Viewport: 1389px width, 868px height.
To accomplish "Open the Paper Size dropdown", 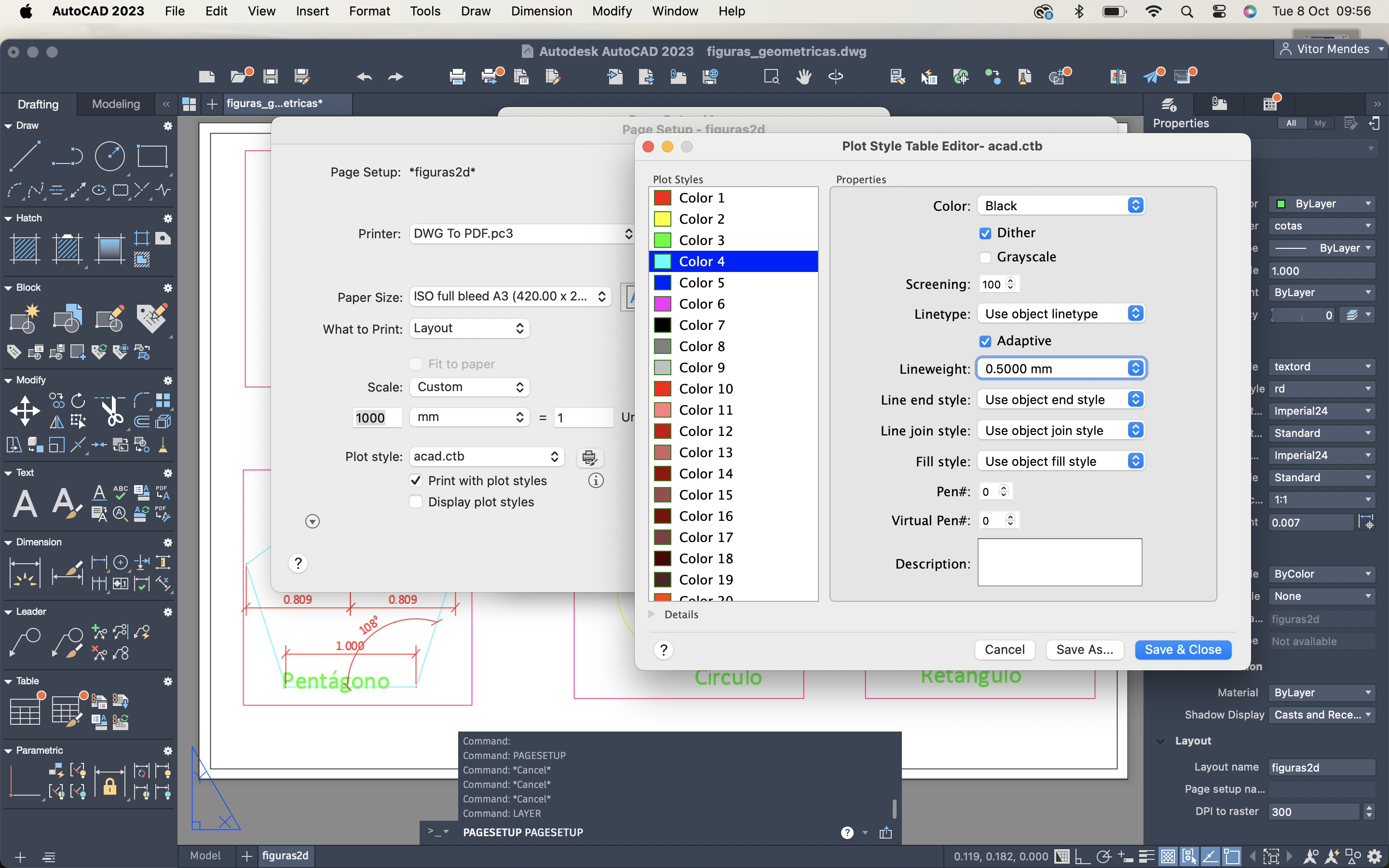I will (510, 296).
